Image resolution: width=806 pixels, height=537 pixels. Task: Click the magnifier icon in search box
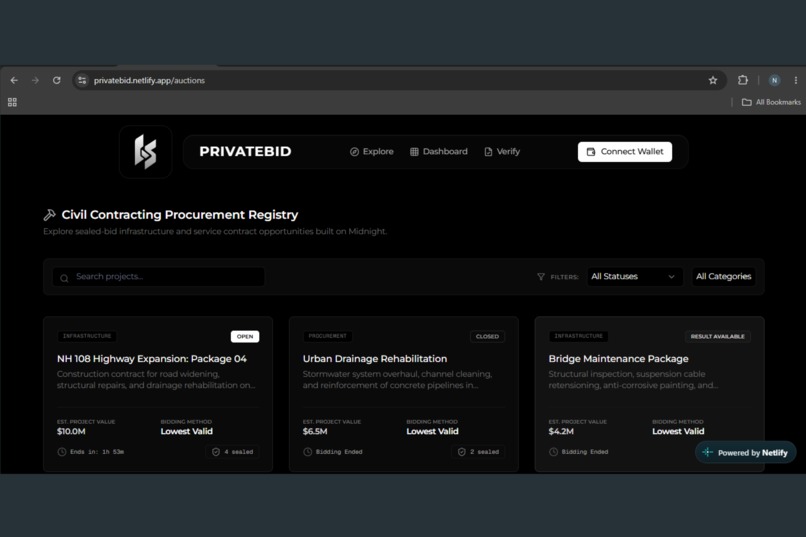pyautogui.click(x=64, y=278)
